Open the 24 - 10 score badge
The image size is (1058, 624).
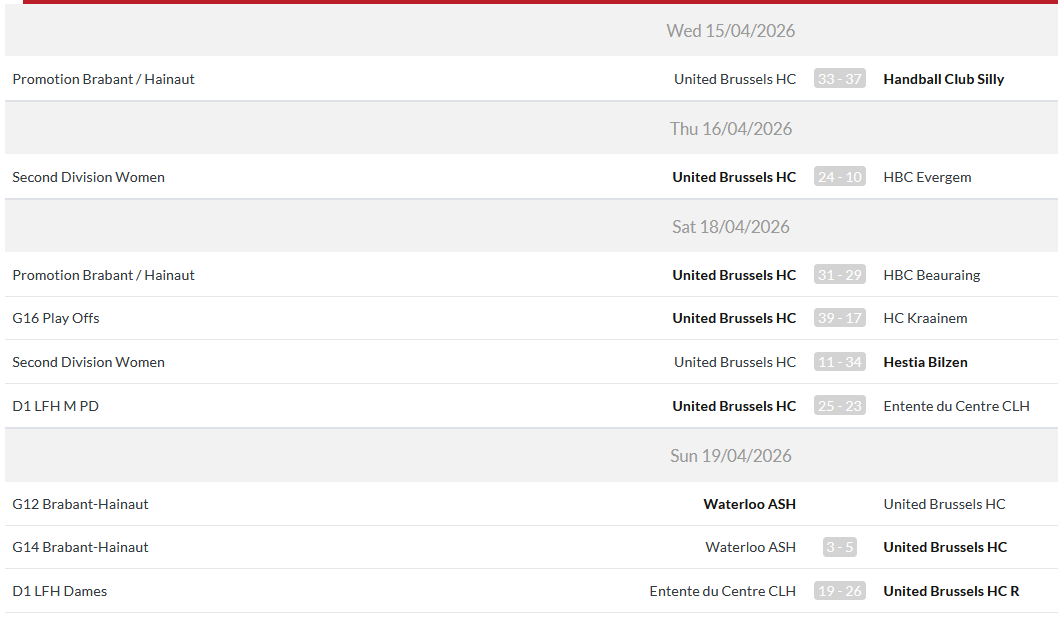pyautogui.click(x=839, y=177)
